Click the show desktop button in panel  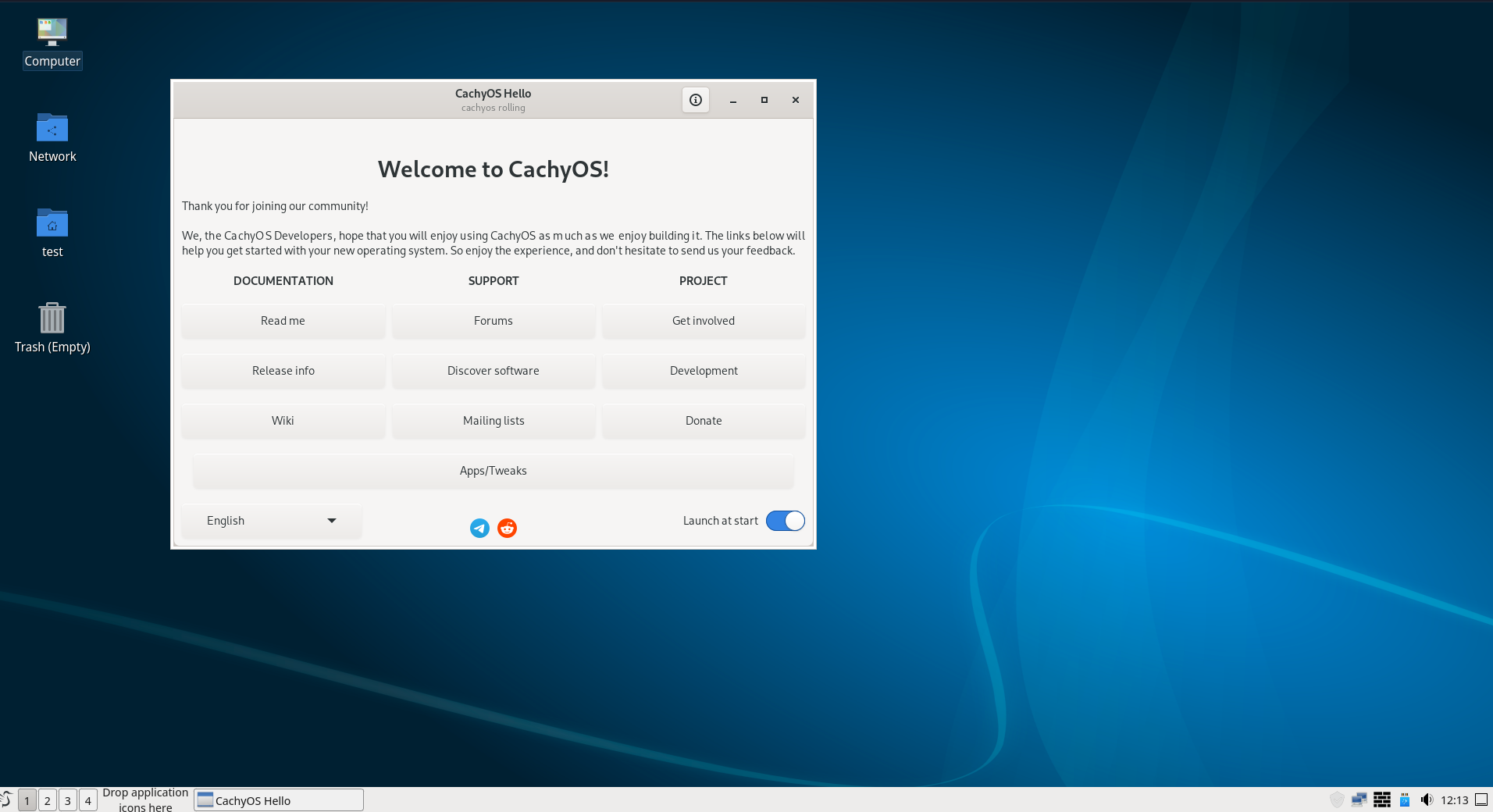(1481, 800)
